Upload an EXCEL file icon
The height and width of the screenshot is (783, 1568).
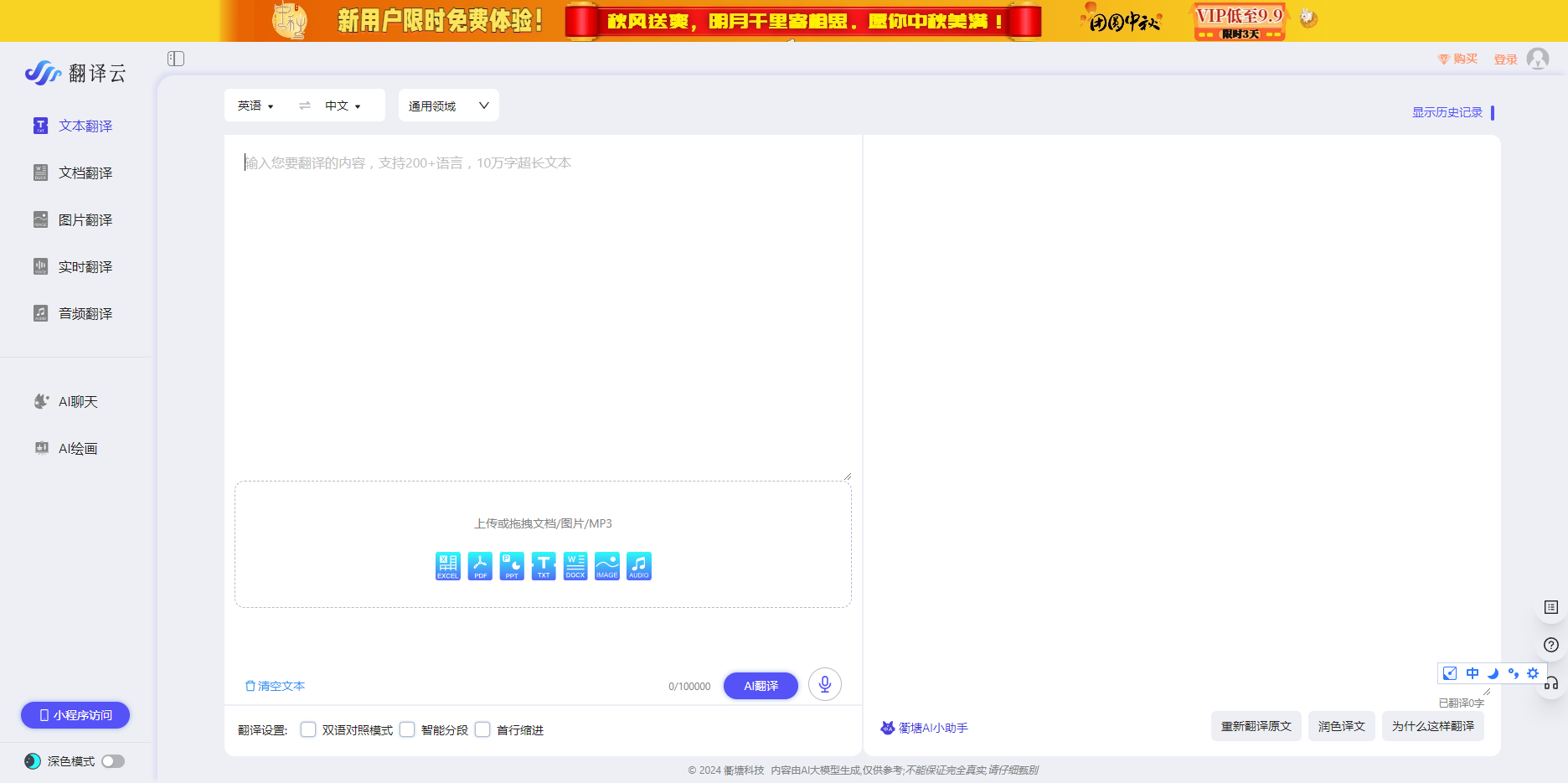(x=448, y=566)
